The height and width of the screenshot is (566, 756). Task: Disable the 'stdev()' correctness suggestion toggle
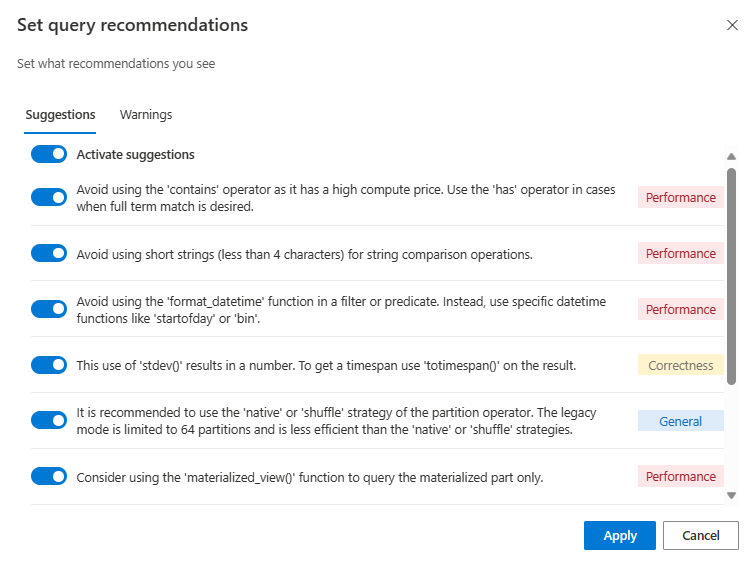coord(49,365)
